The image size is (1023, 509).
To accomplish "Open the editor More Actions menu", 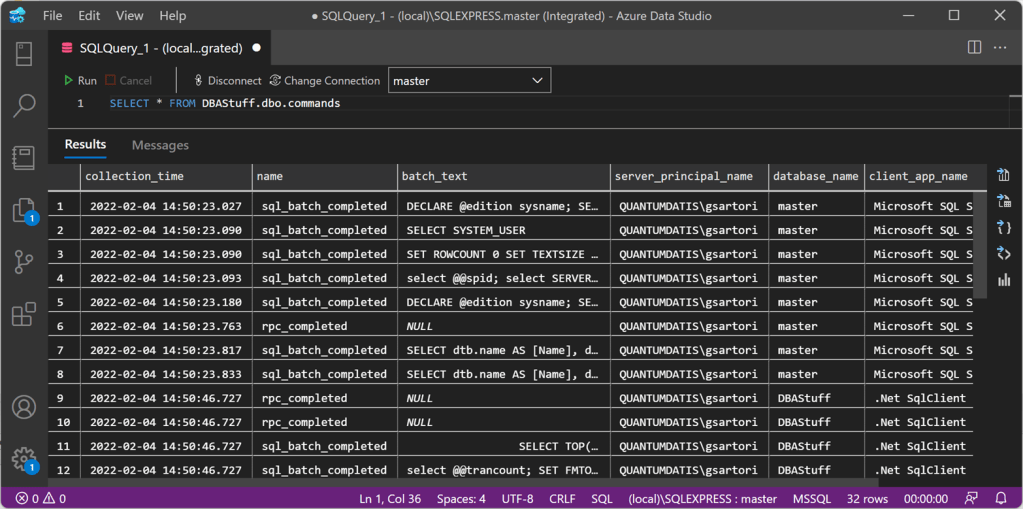I will click(1000, 47).
